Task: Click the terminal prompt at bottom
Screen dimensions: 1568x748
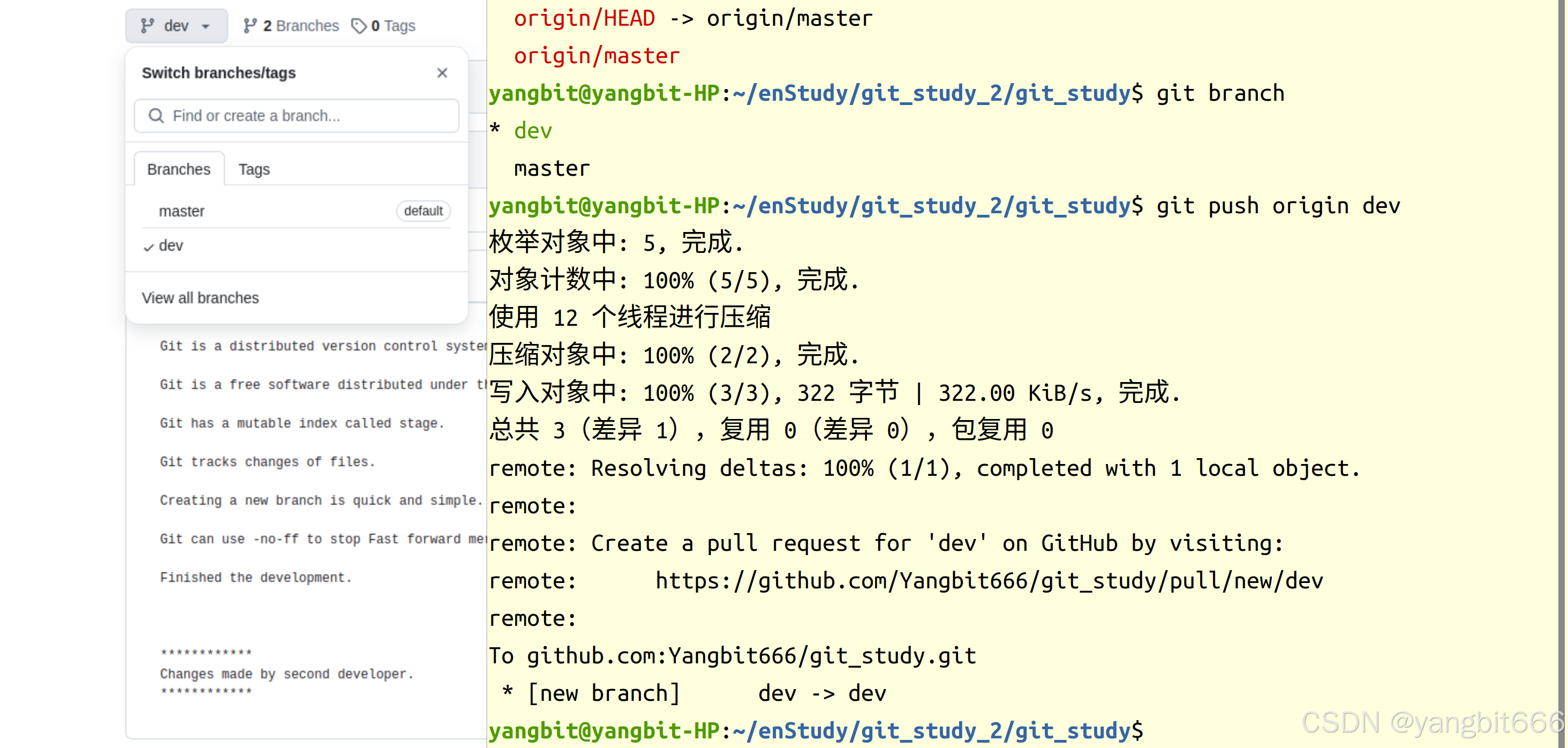Action: (816, 730)
